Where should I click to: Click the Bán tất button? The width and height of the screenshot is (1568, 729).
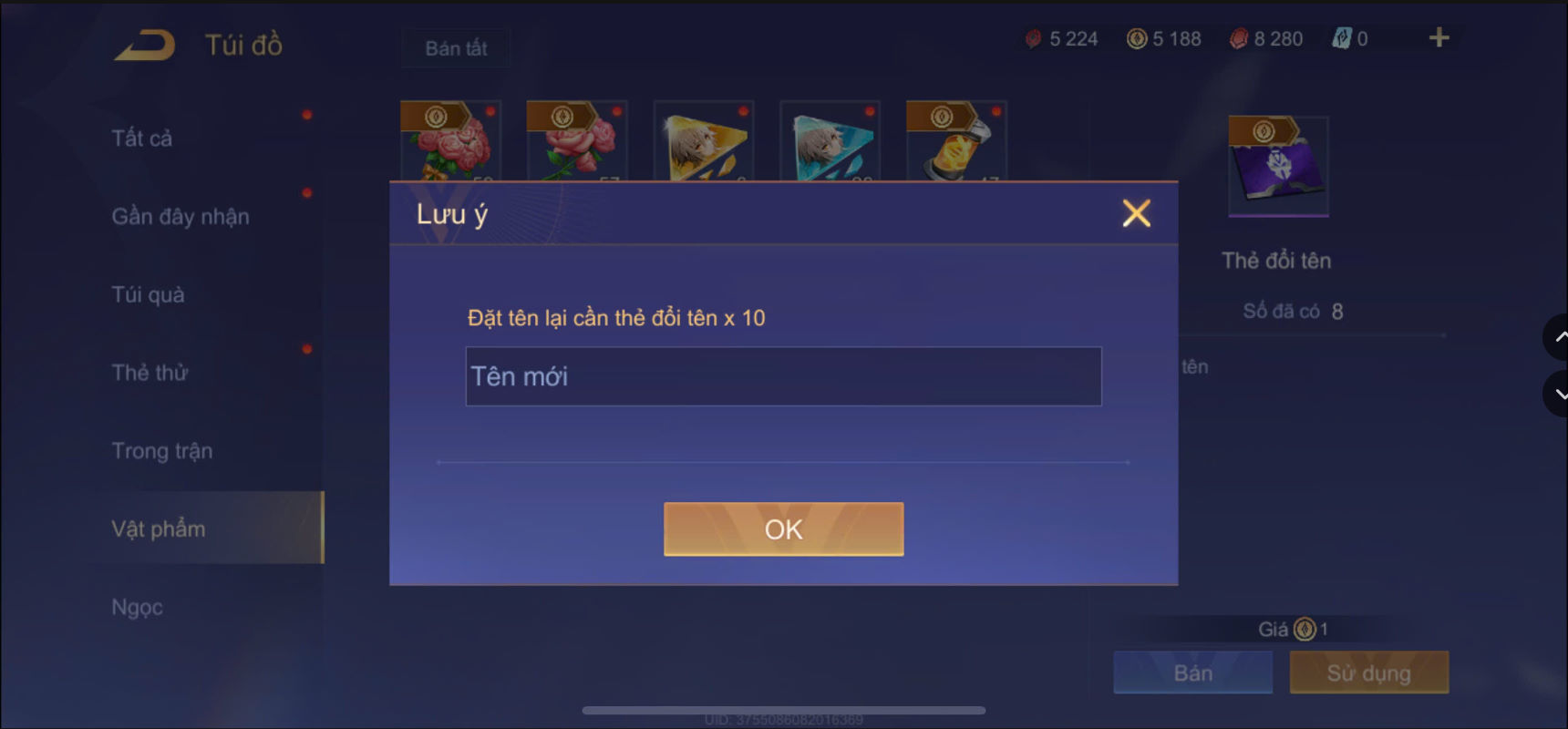(x=456, y=48)
